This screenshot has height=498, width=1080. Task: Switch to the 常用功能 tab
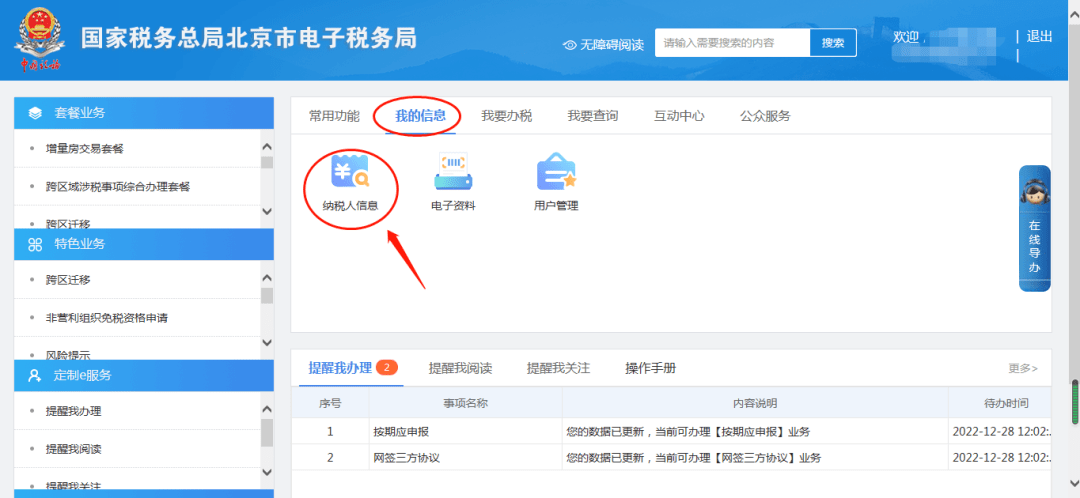click(x=334, y=116)
